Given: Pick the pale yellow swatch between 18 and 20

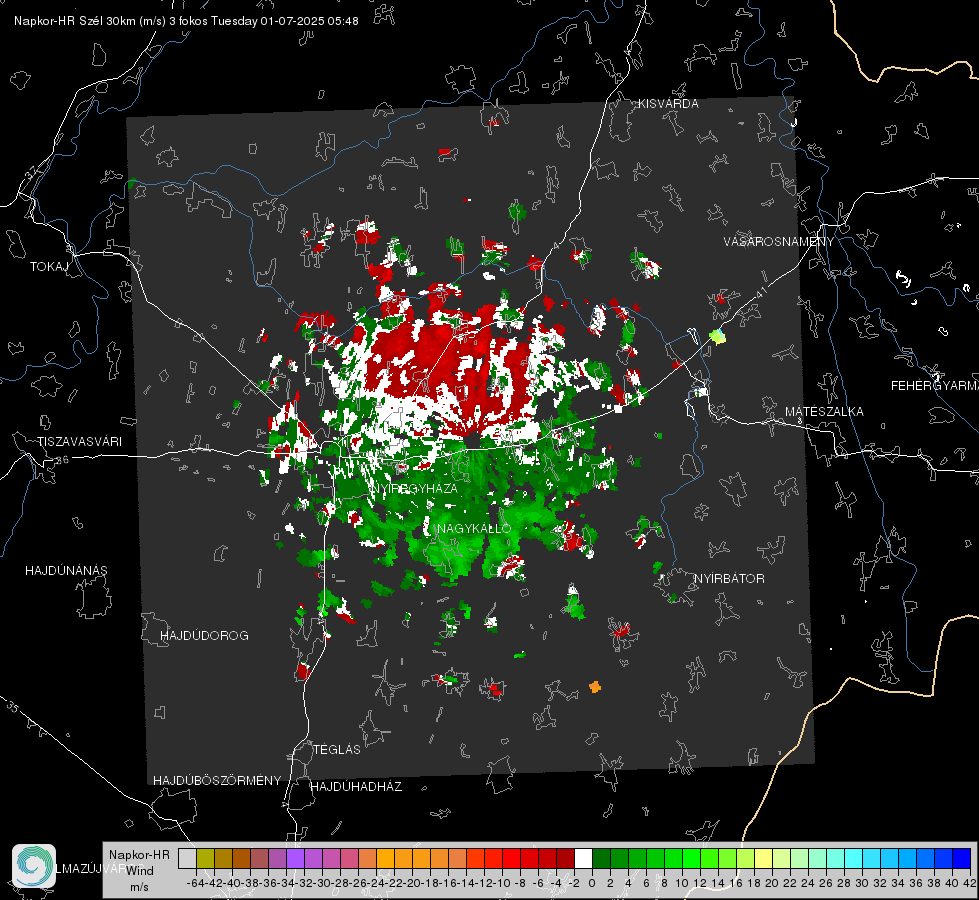Looking at the screenshot, I should pos(764,858).
